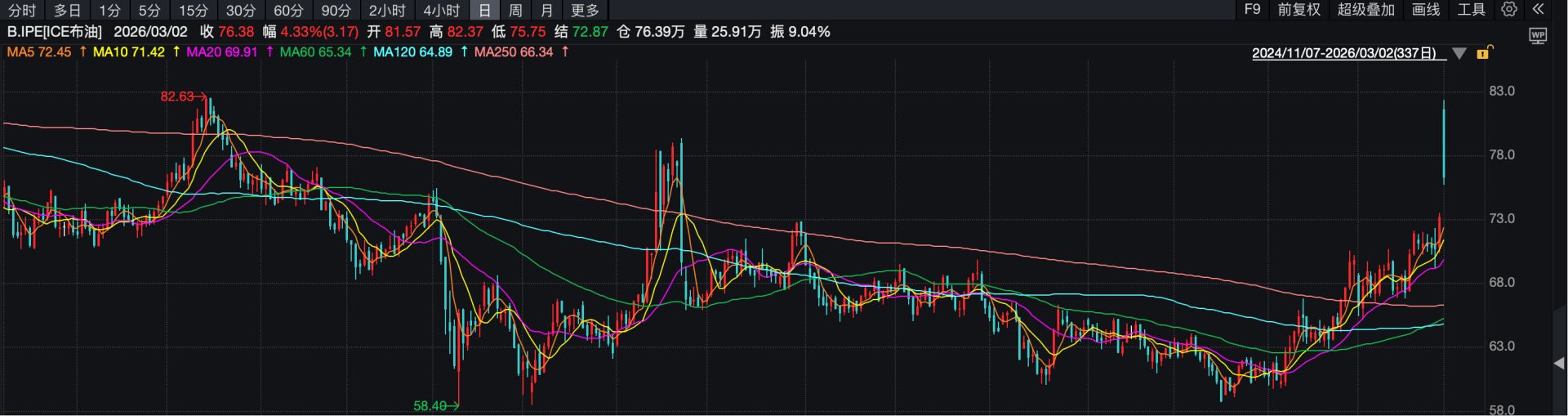
Task: Click the MA250 pink indicator label
Action: point(513,52)
